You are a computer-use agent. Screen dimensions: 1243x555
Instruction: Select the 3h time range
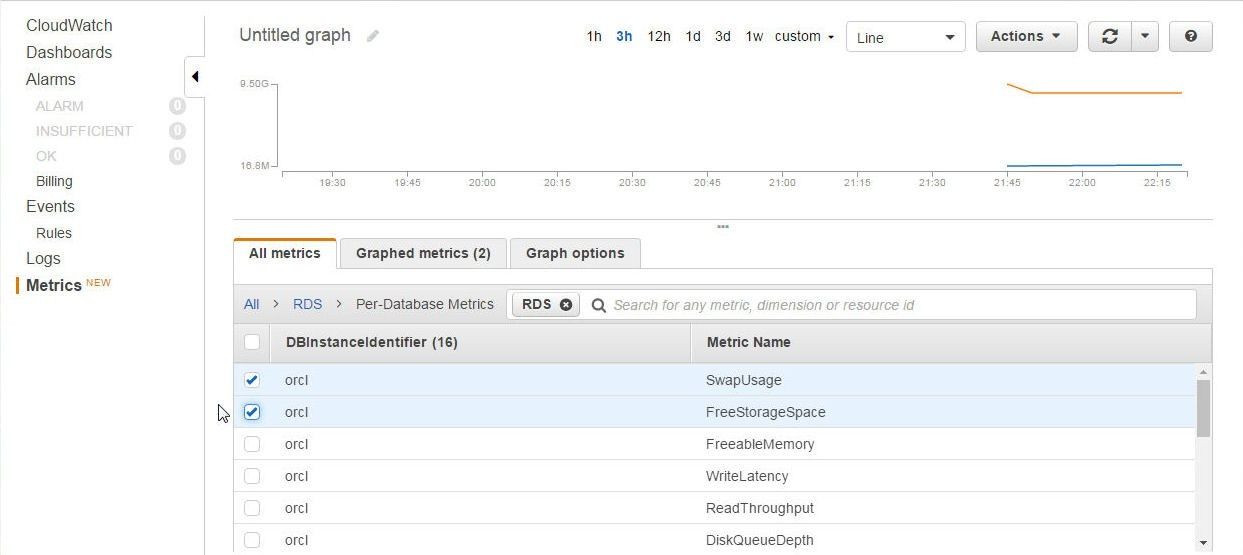[624, 36]
